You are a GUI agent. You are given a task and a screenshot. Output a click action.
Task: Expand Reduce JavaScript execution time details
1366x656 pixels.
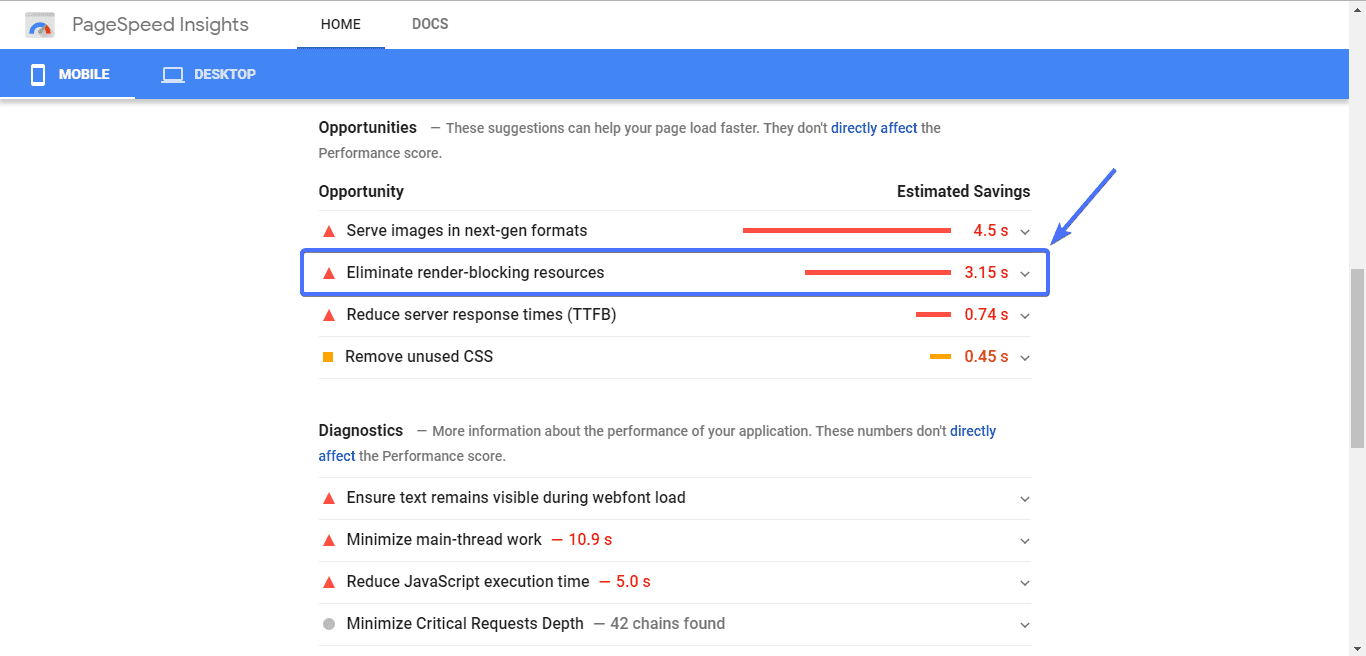(1024, 583)
